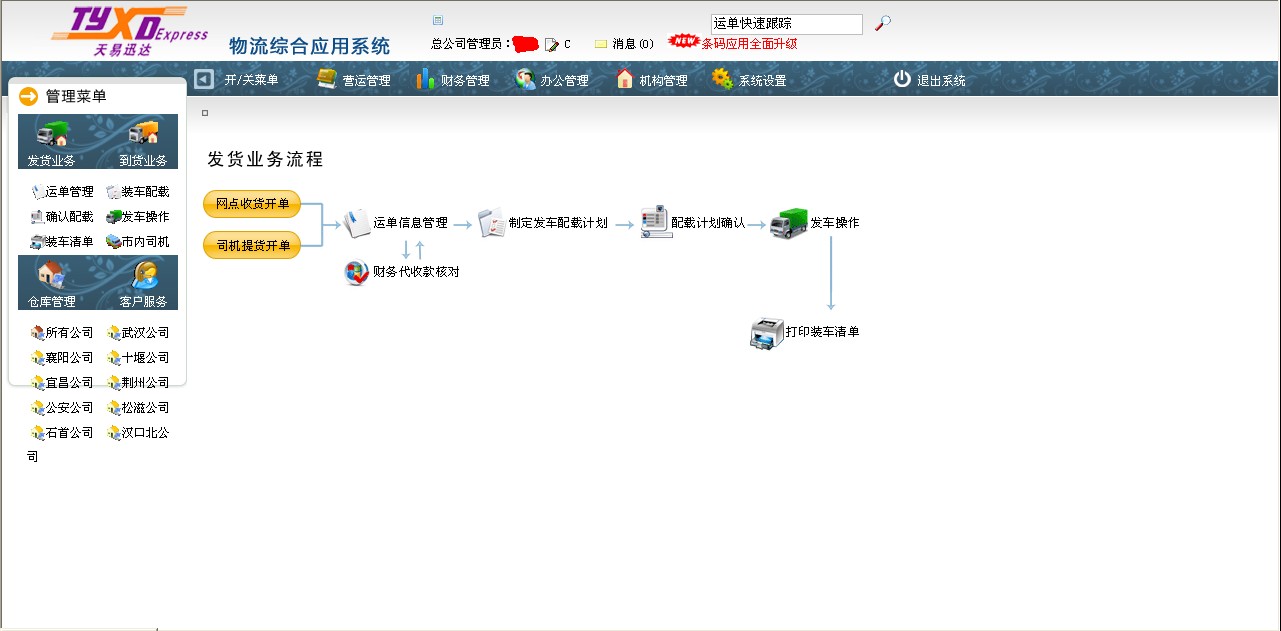Click 退出系统 to log out

pyautogui.click(x=929, y=80)
